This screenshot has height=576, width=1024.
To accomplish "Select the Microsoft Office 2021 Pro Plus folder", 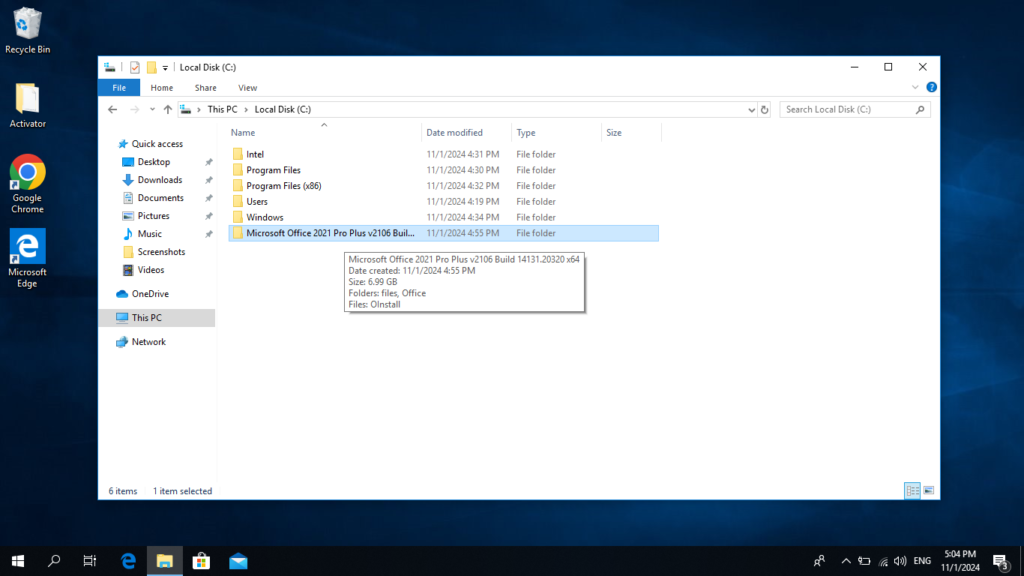I will click(x=443, y=233).
